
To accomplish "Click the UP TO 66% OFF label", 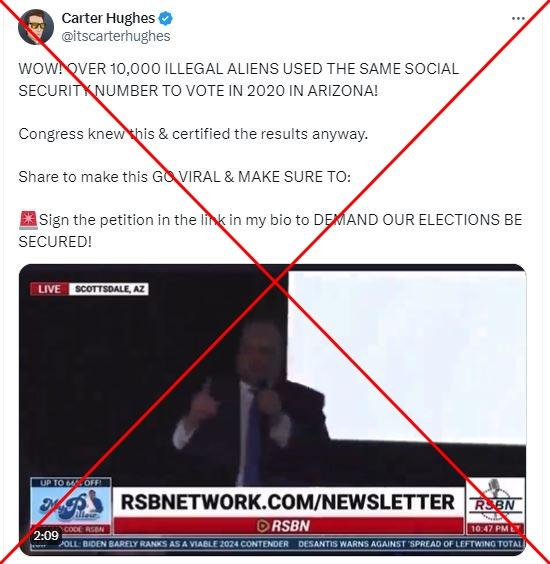I will pos(71,483).
